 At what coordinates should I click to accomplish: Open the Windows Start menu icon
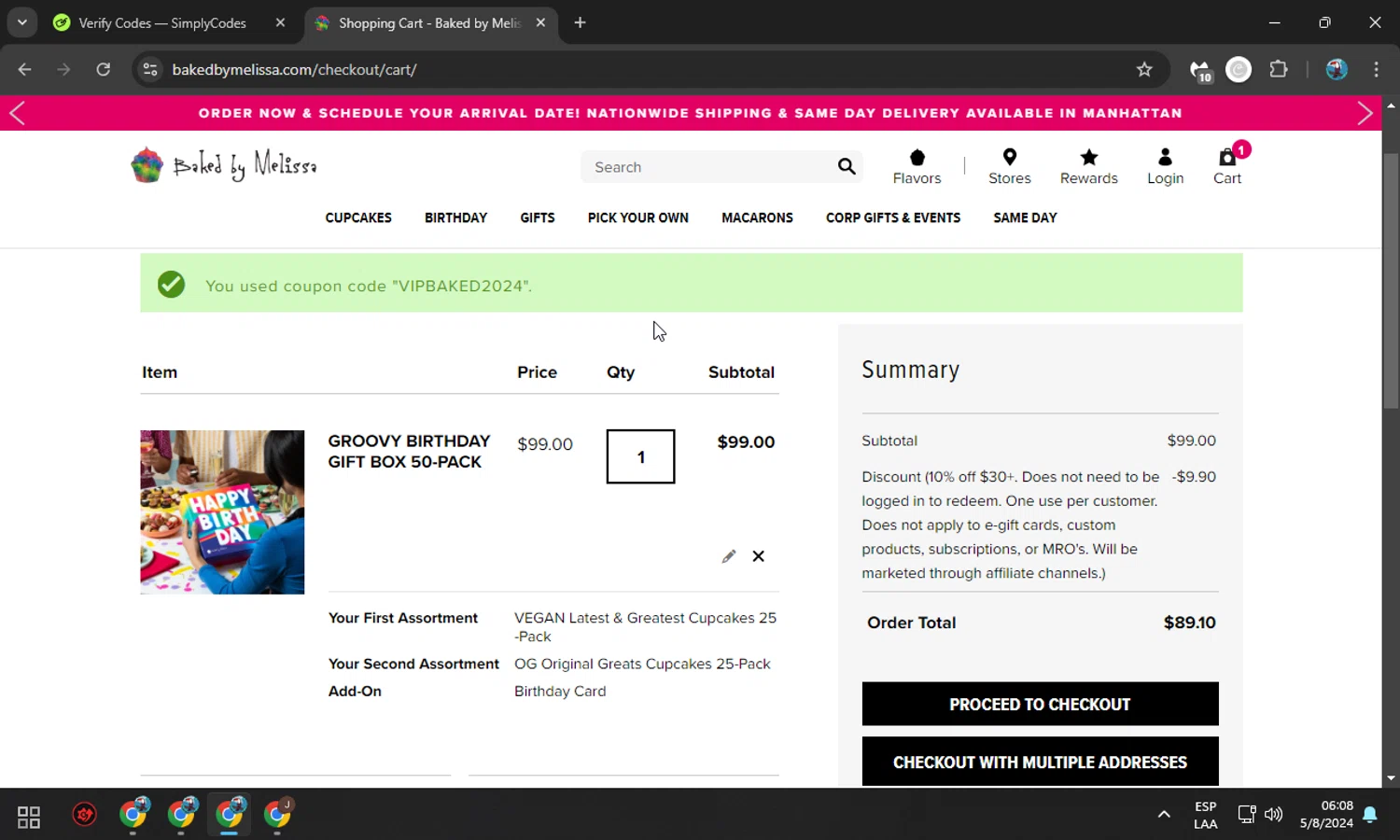29,817
